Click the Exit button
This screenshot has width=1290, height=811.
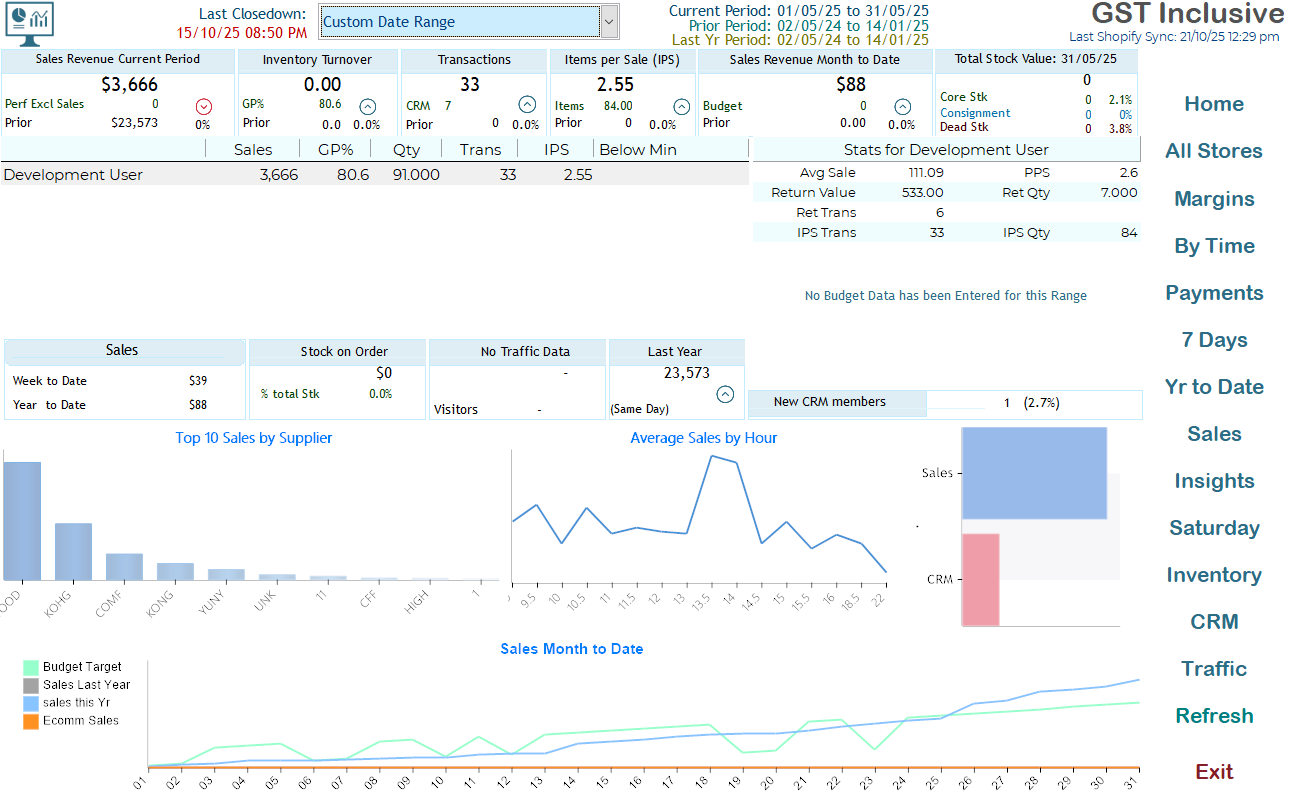pos(1213,771)
